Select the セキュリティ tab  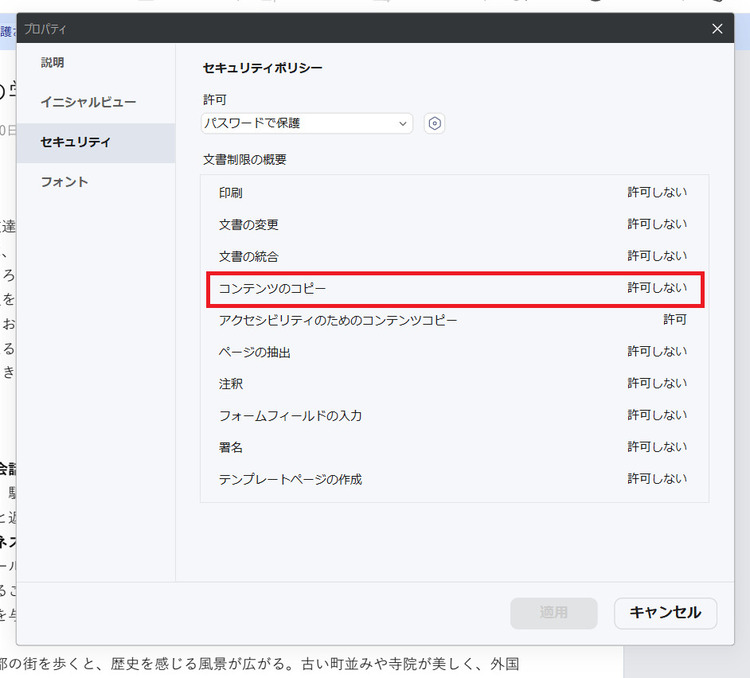click(75, 142)
